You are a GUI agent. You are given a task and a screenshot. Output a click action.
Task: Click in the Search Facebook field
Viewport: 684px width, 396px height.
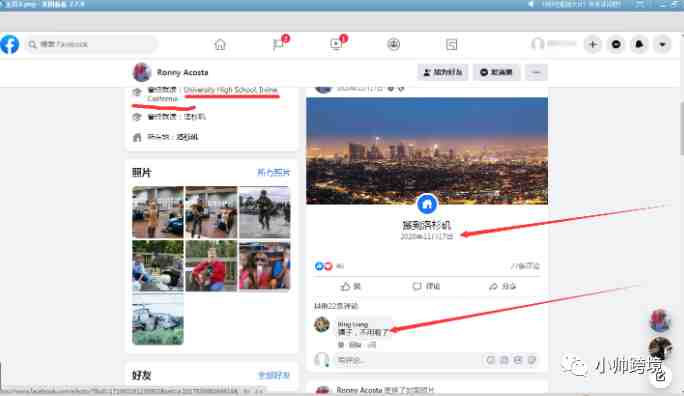(x=91, y=44)
